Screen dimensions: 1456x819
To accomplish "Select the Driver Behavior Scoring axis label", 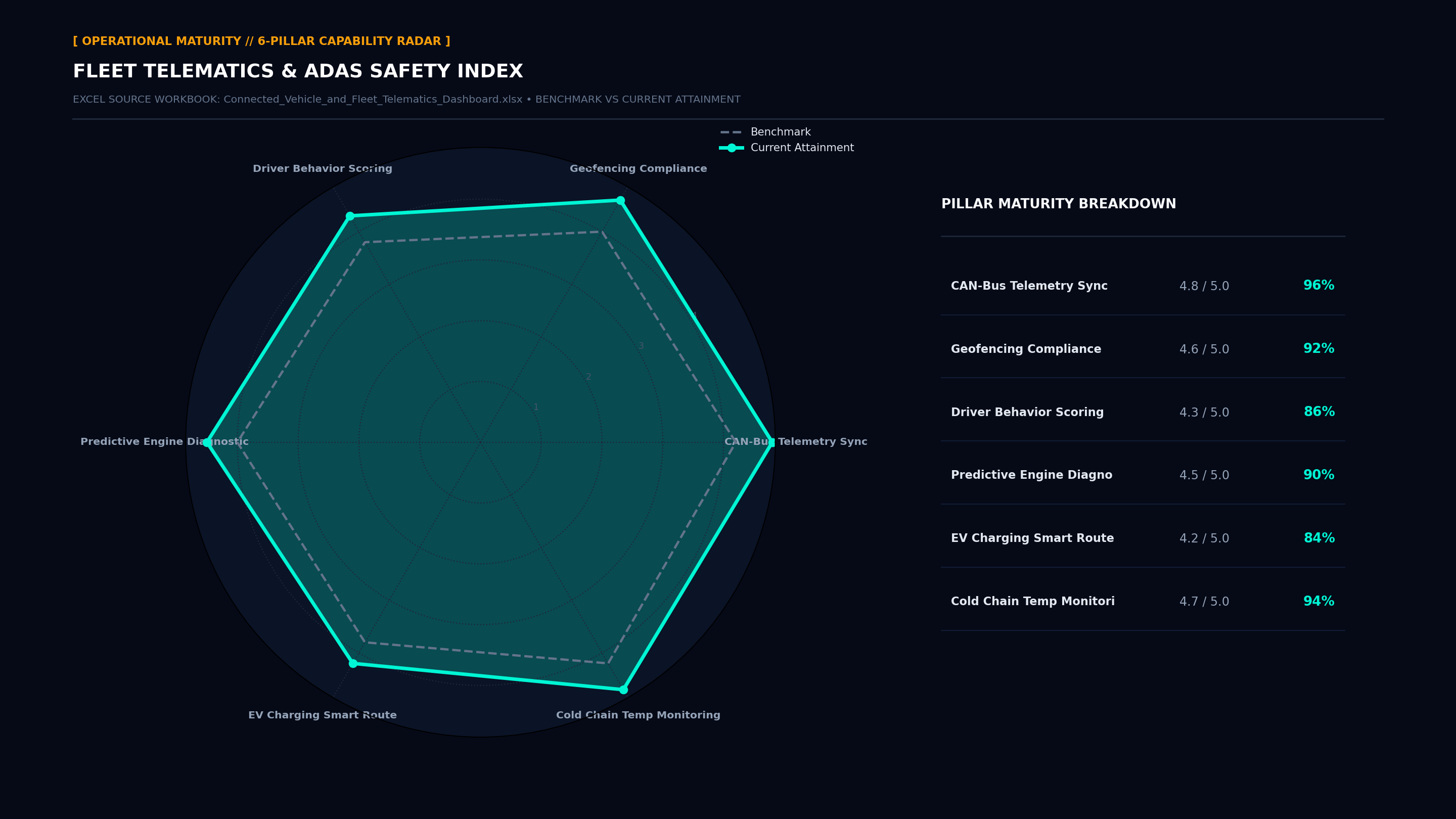I will 322,169.
